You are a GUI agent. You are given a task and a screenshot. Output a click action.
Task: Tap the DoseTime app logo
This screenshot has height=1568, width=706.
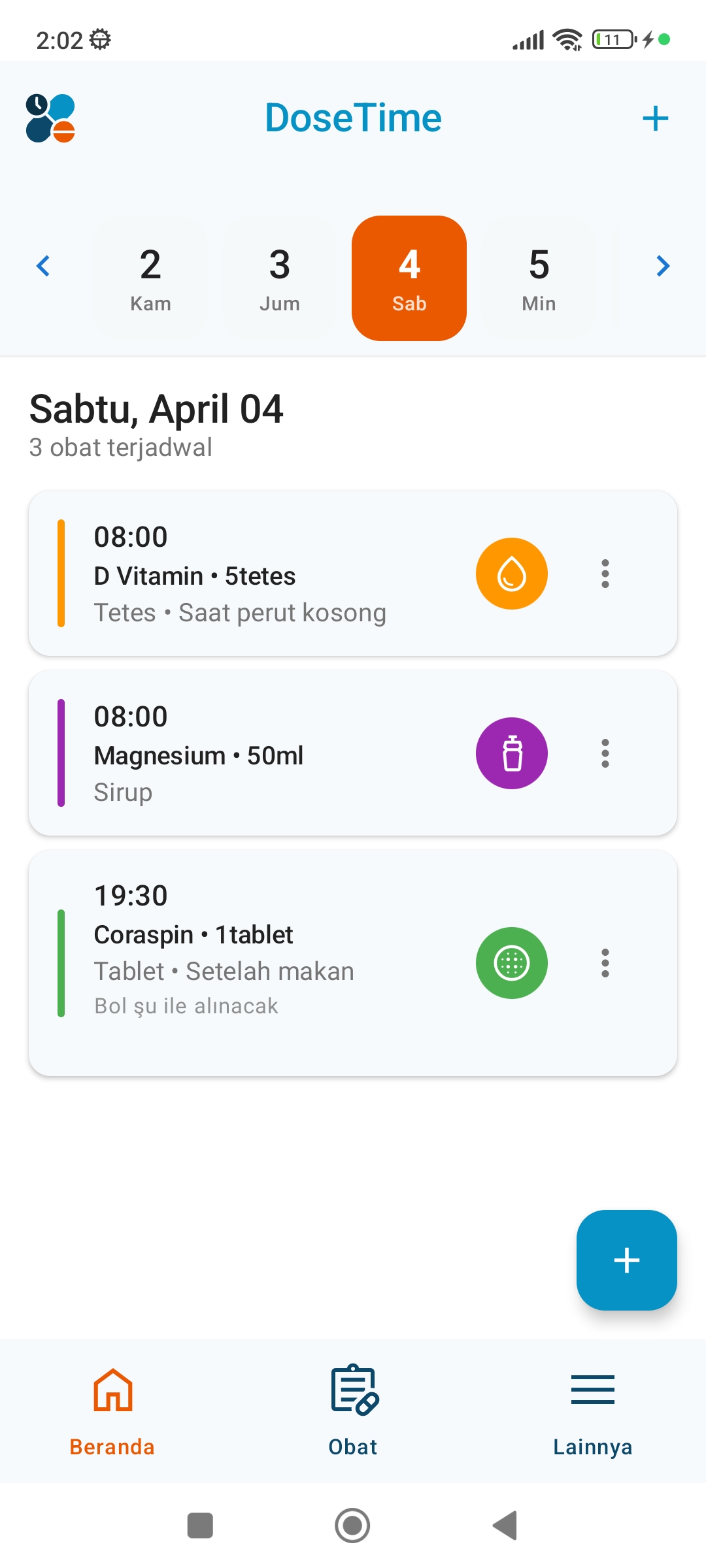(x=50, y=118)
